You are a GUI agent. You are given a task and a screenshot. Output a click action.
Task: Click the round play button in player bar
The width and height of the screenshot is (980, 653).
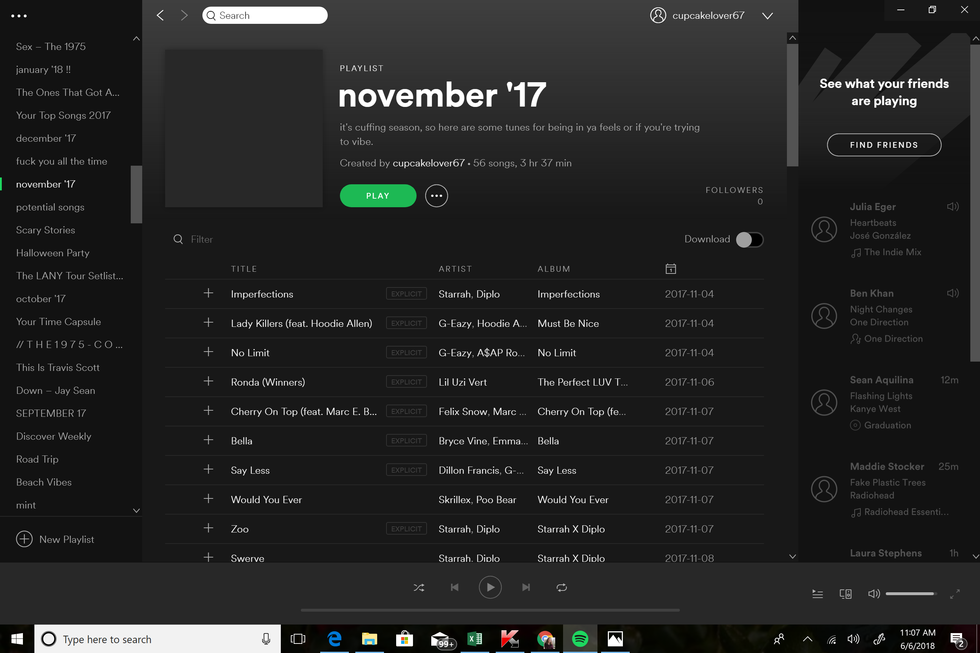pyautogui.click(x=490, y=587)
